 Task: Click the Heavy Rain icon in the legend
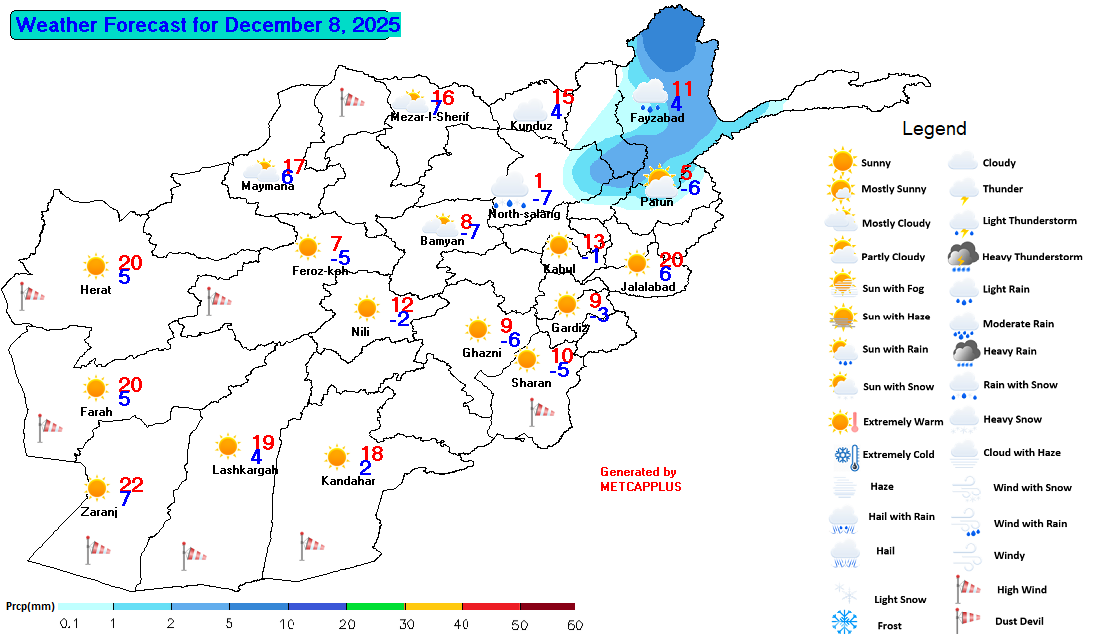click(965, 351)
